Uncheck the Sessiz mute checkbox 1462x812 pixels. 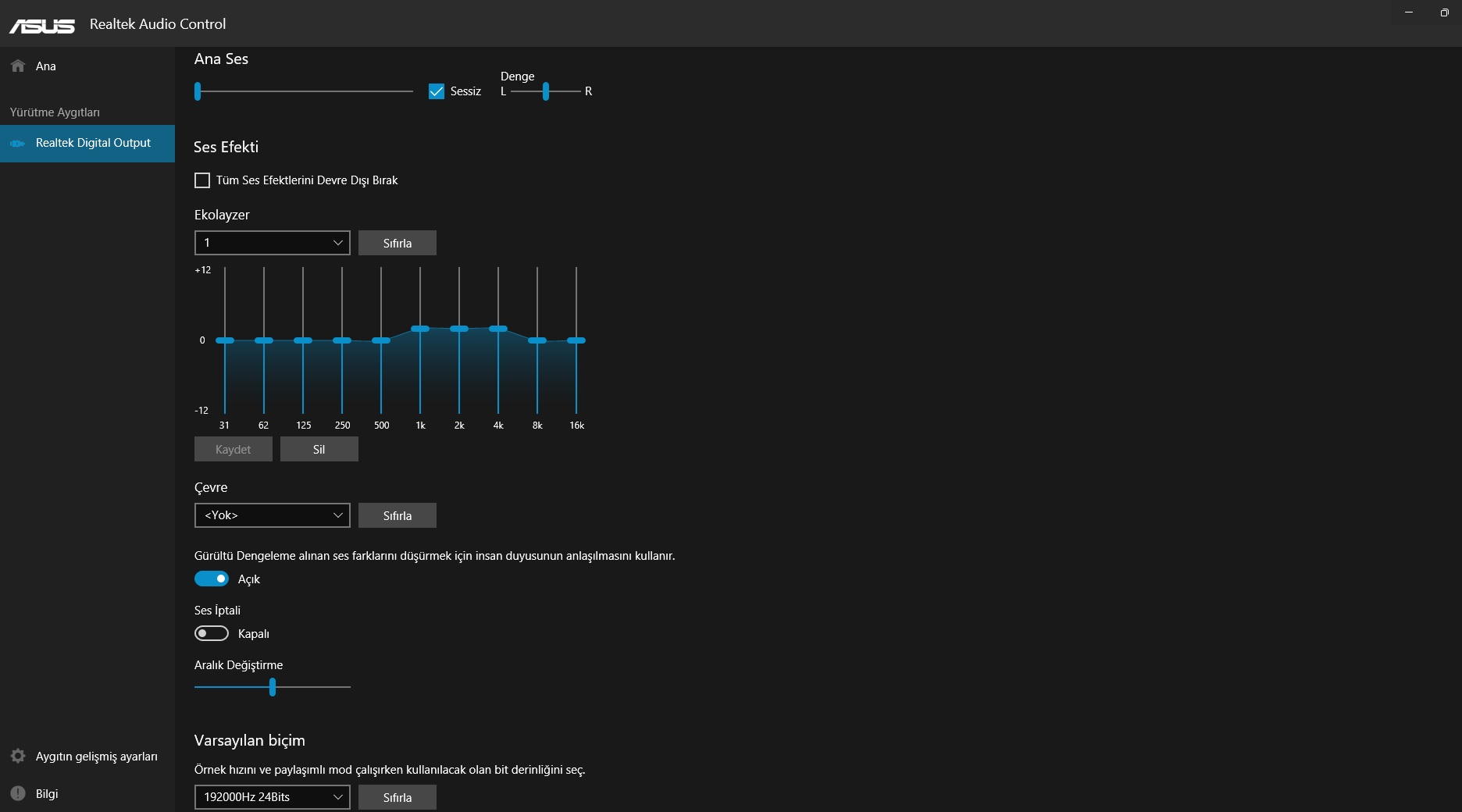pyautogui.click(x=437, y=91)
